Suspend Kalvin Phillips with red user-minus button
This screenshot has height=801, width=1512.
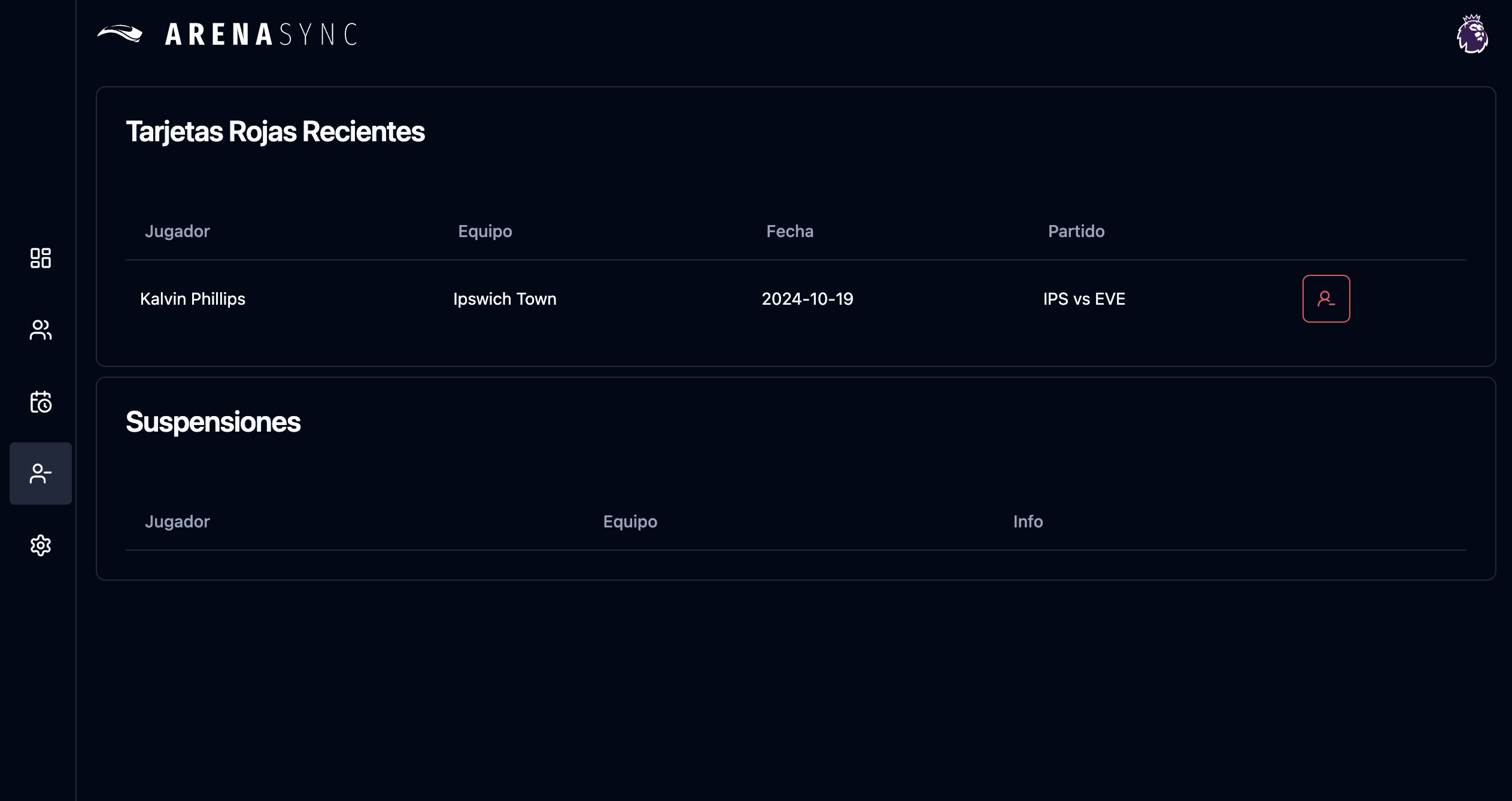[1326, 299]
